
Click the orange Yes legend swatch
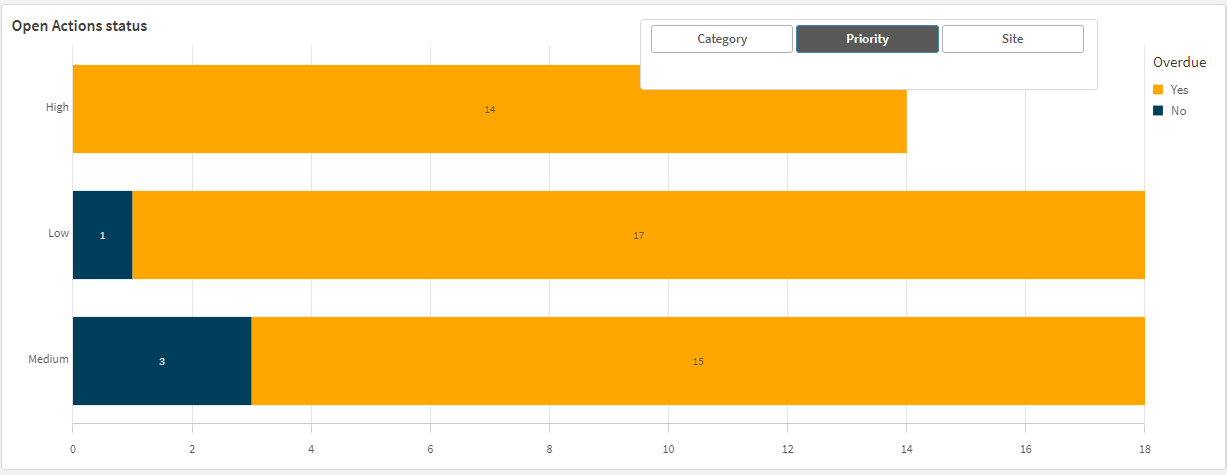tap(1158, 90)
